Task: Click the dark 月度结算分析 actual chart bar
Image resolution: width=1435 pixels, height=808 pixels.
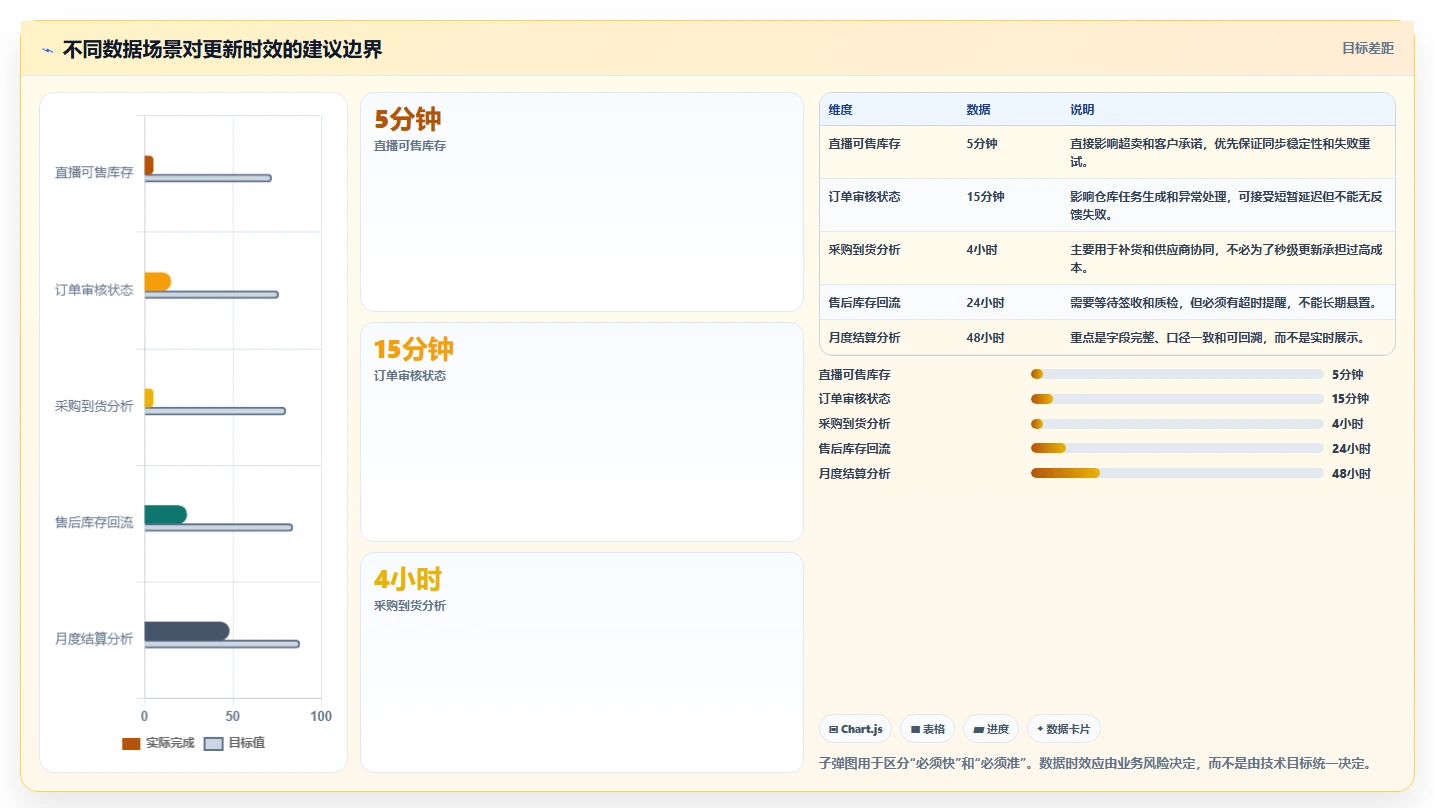Action: point(186,631)
